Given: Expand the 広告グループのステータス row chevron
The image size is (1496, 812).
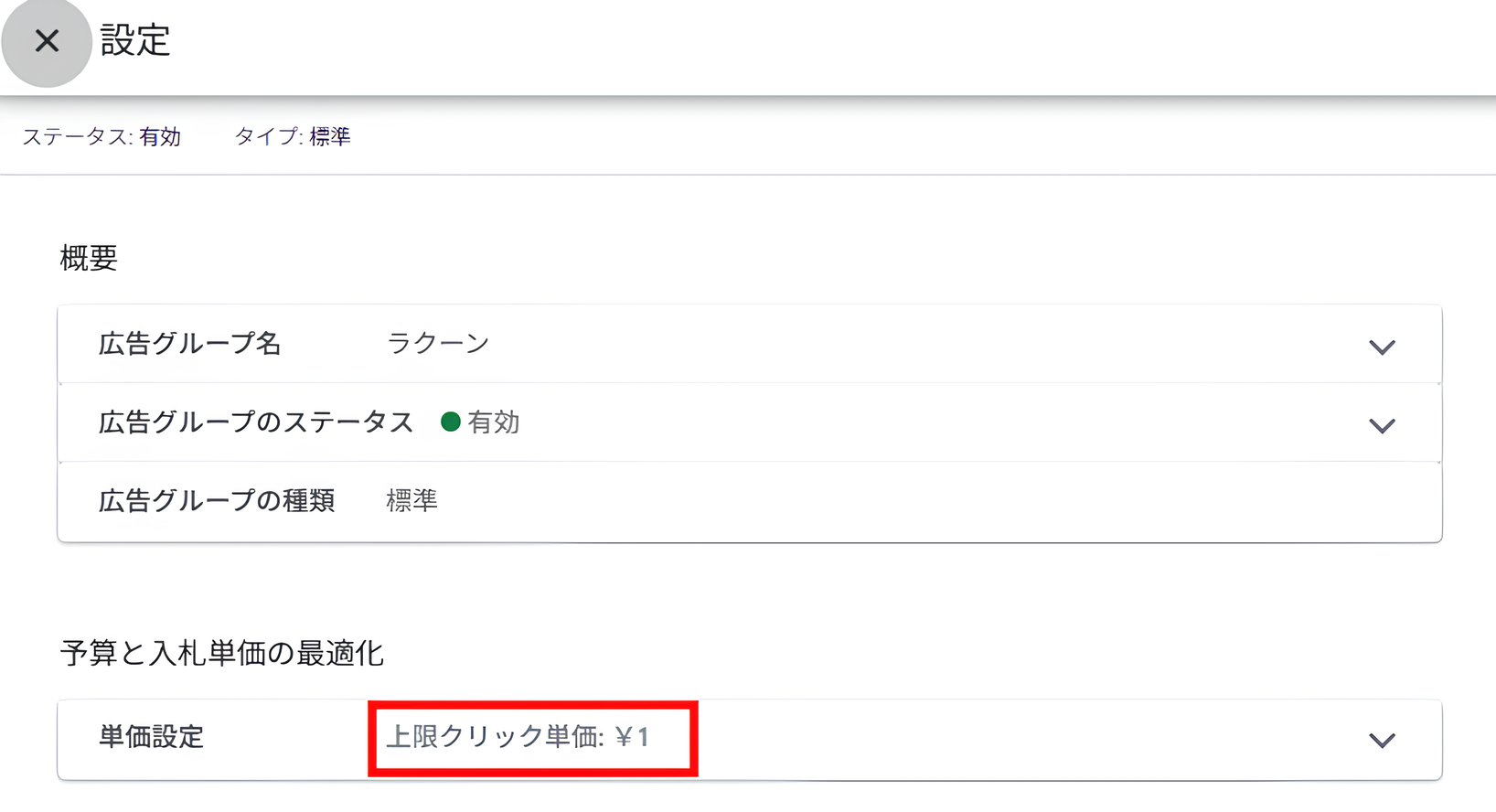Looking at the screenshot, I should 1383,424.
